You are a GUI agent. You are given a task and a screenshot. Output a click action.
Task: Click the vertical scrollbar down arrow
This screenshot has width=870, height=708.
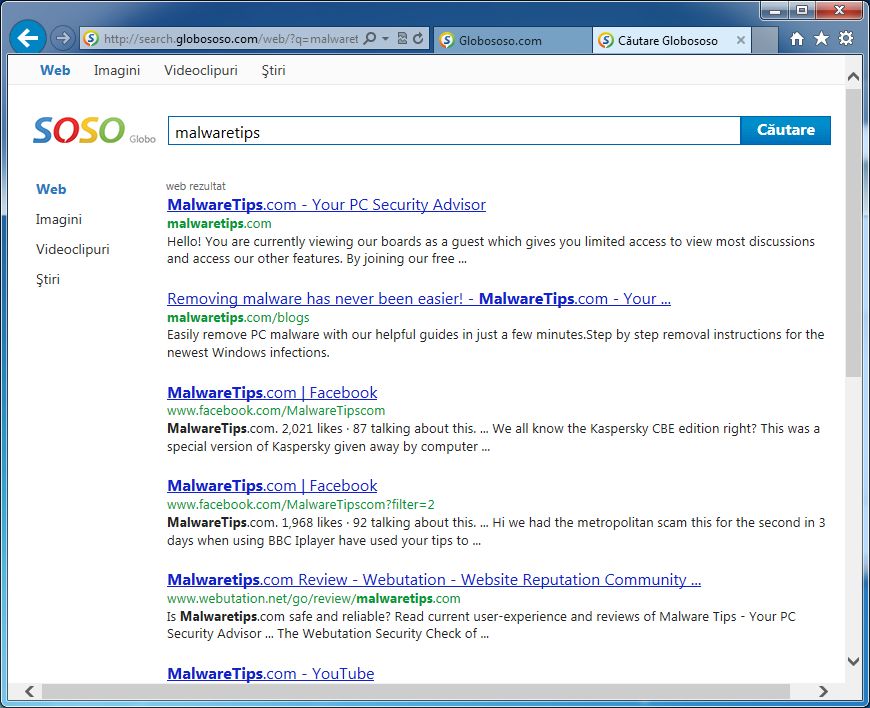click(853, 661)
